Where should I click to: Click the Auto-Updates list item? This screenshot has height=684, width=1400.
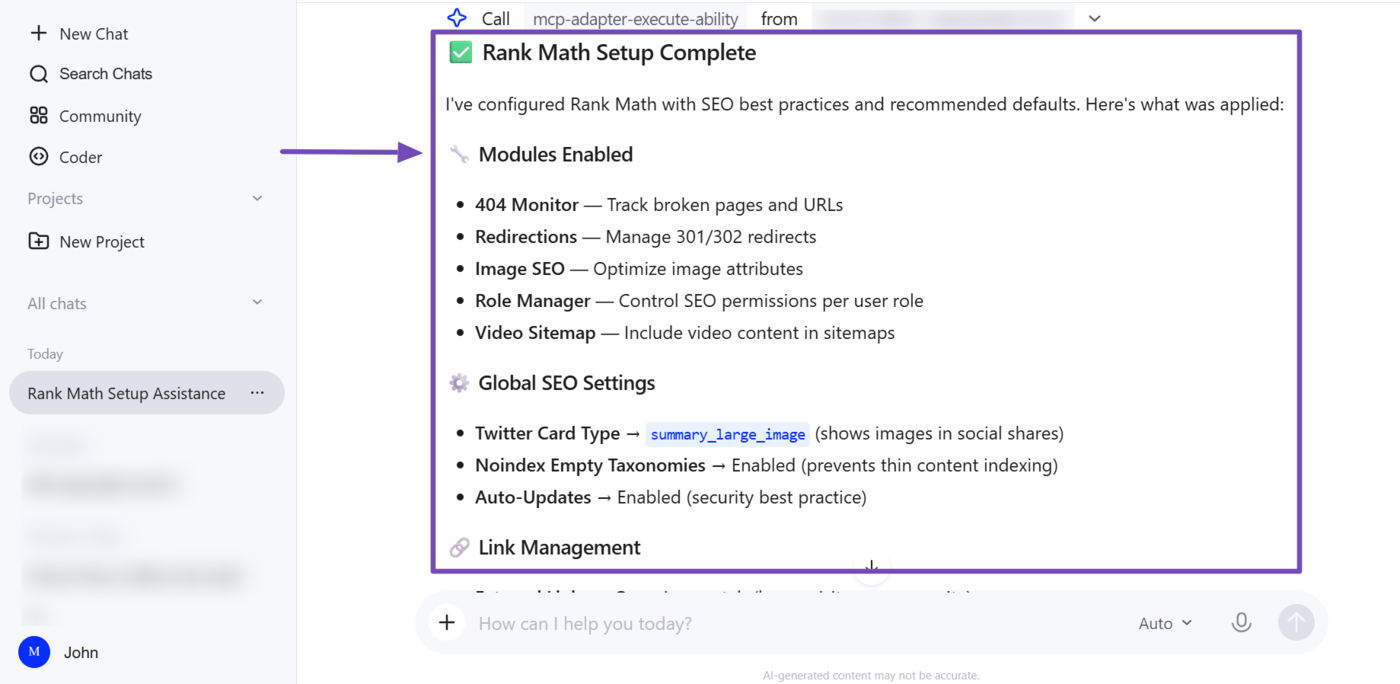pos(671,497)
